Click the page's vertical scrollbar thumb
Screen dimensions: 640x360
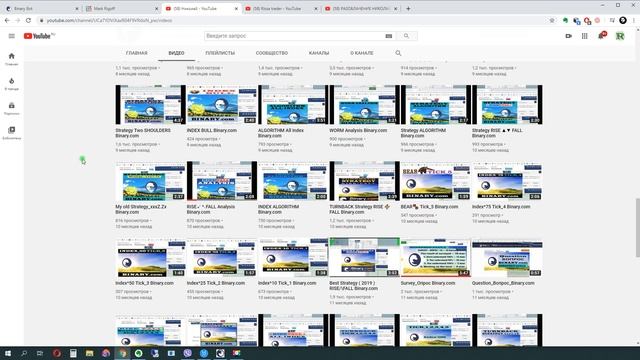(x=637, y=228)
